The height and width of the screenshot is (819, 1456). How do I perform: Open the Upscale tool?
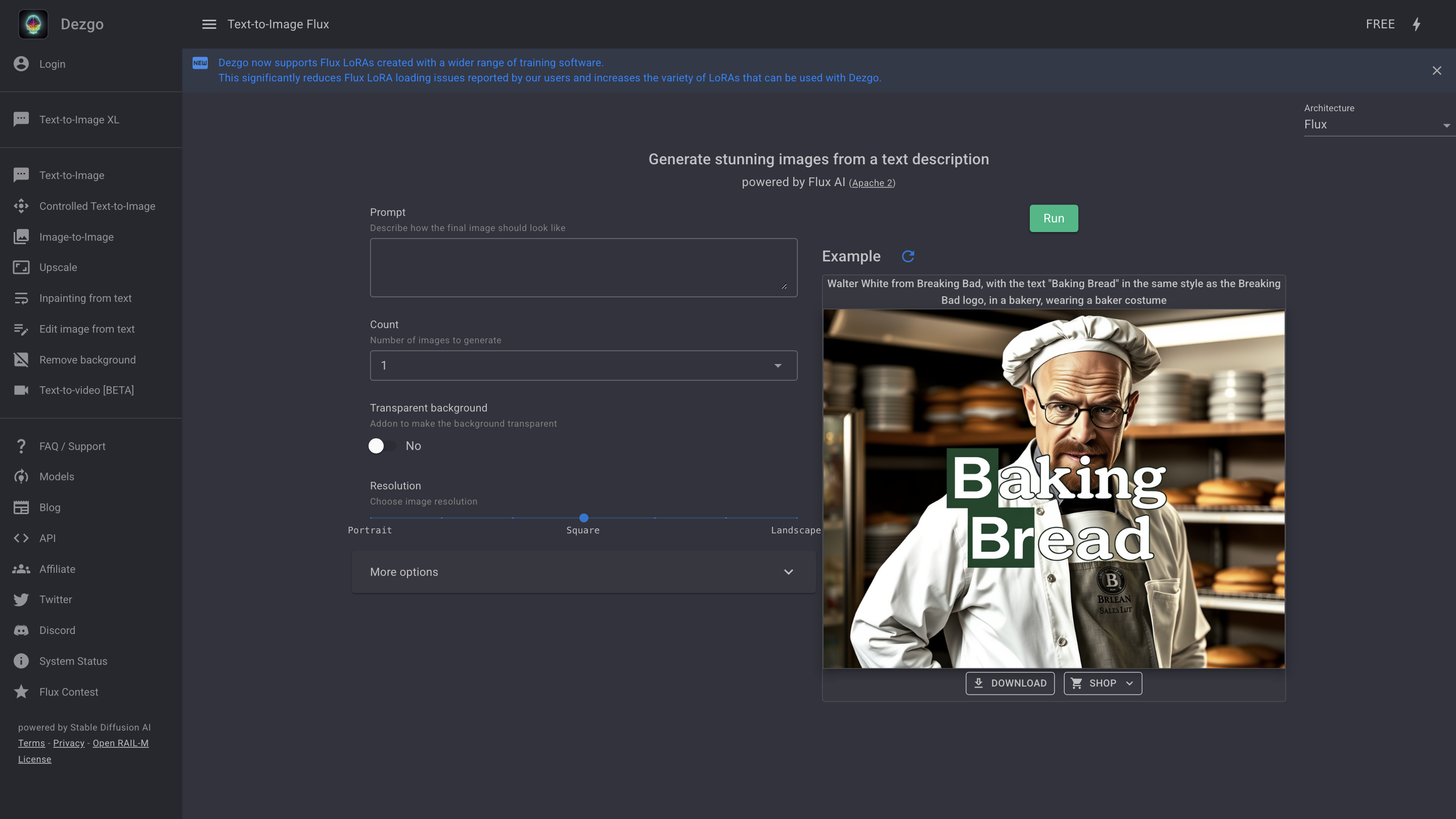coord(58,267)
